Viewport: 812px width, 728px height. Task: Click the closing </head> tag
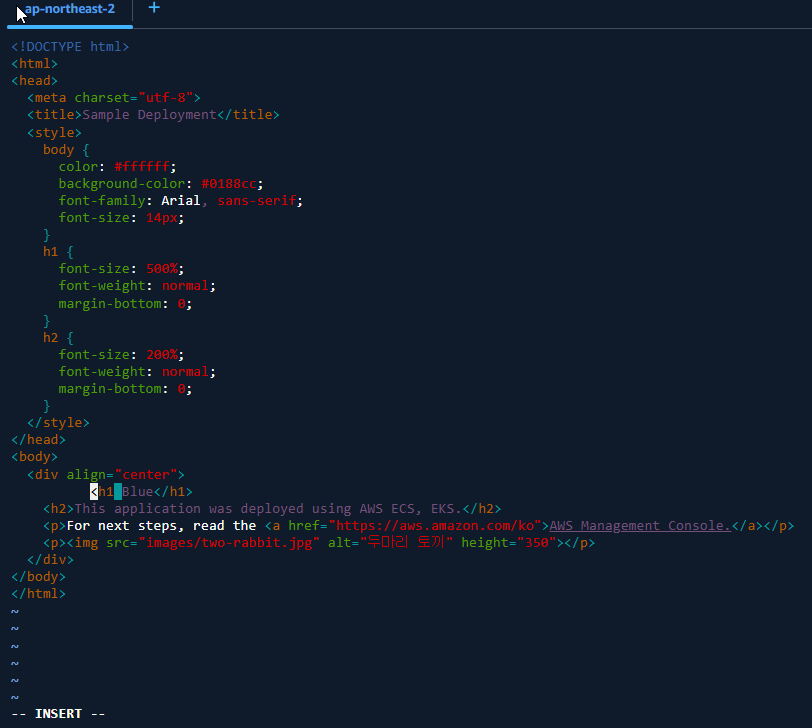tap(38, 440)
